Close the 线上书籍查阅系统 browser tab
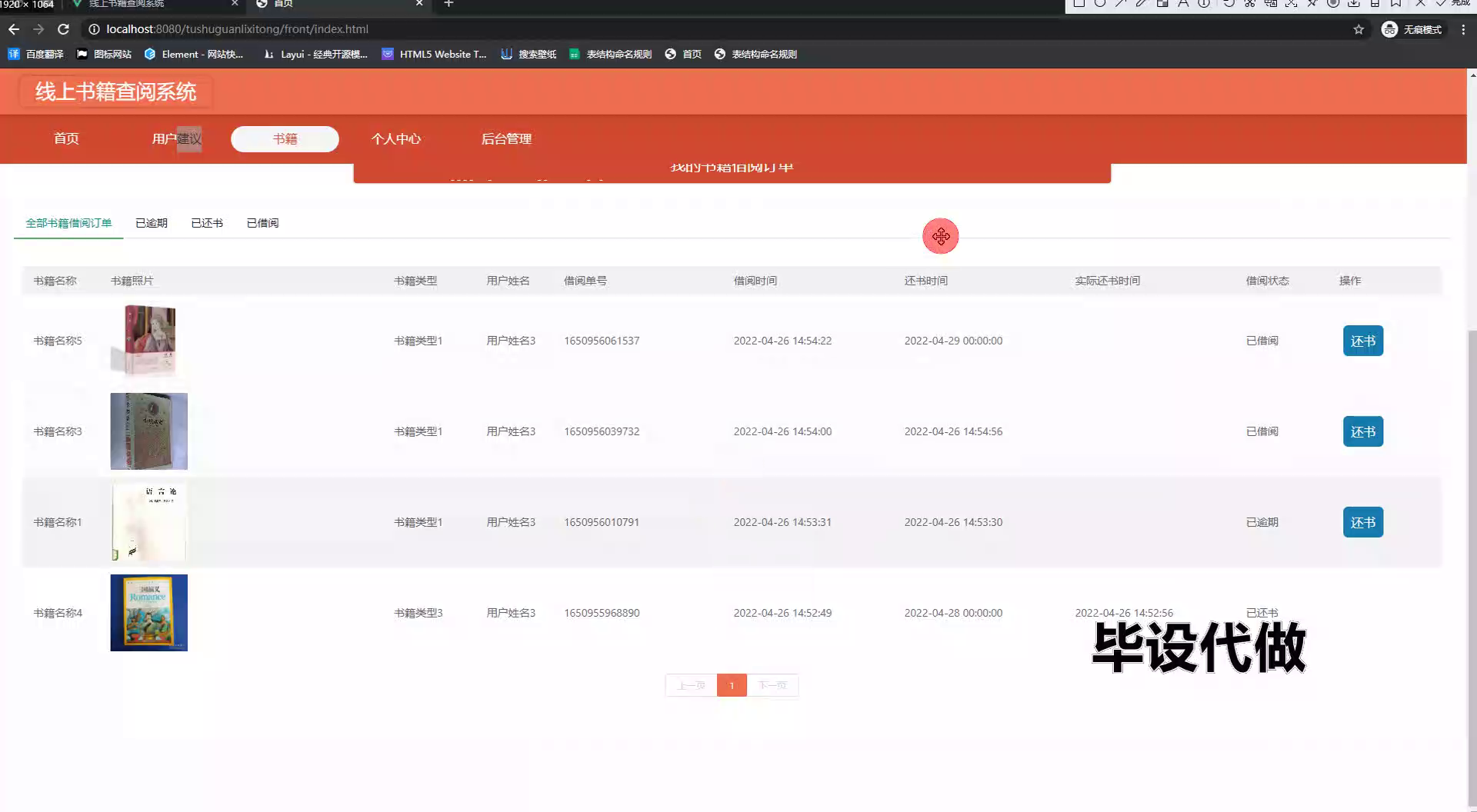This screenshot has height=812, width=1477. (235, 4)
